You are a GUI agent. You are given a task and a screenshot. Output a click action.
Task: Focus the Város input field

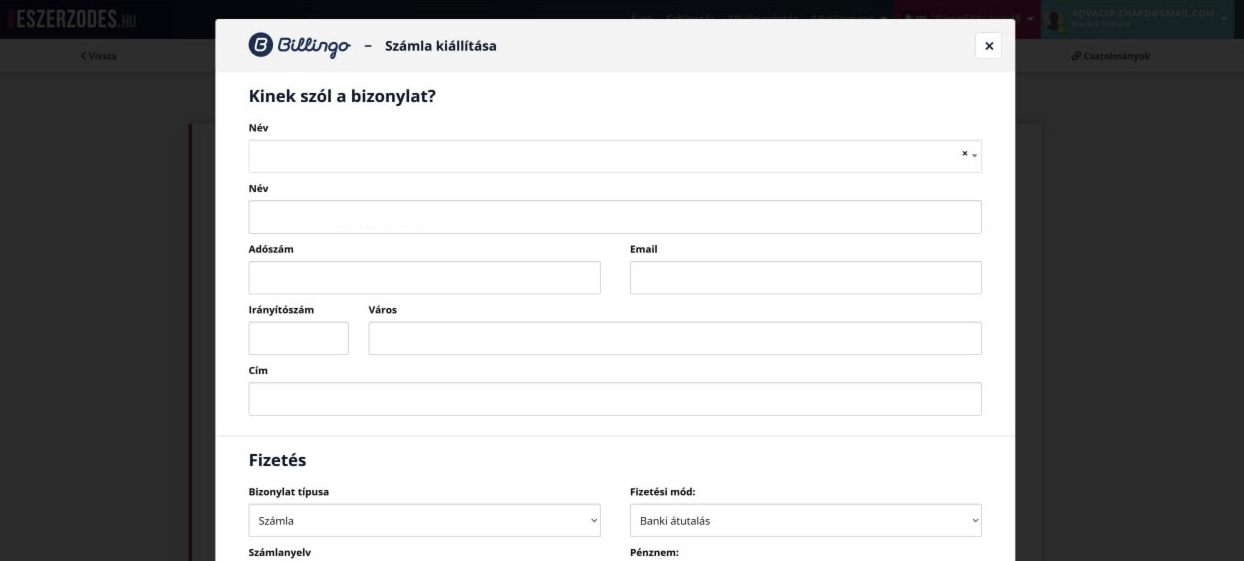674,339
